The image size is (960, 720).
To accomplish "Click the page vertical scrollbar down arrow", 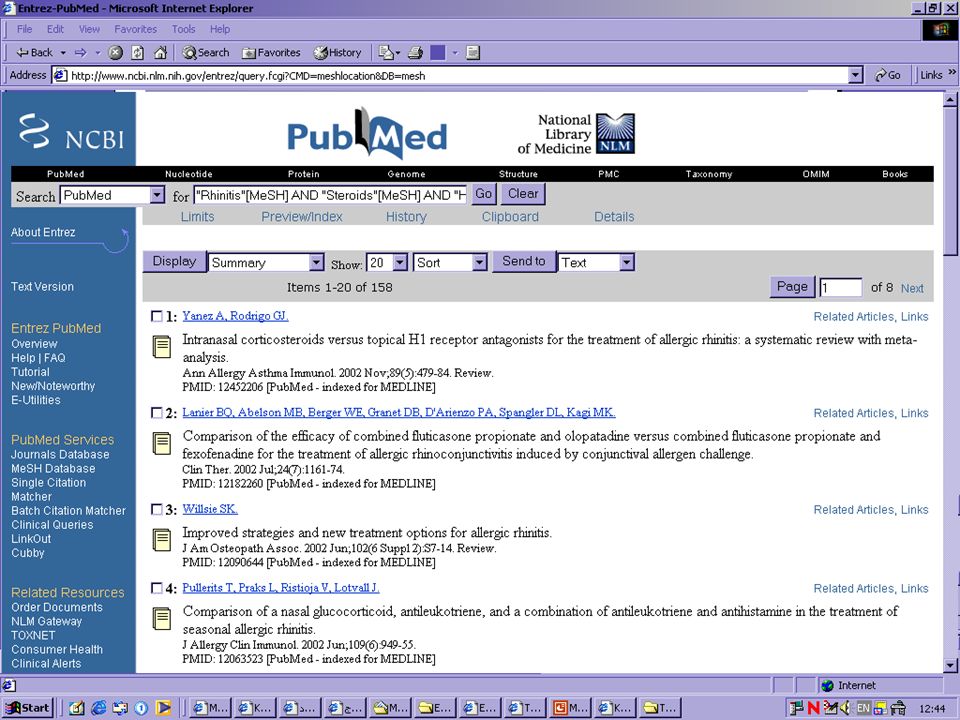I will tap(950, 665).
